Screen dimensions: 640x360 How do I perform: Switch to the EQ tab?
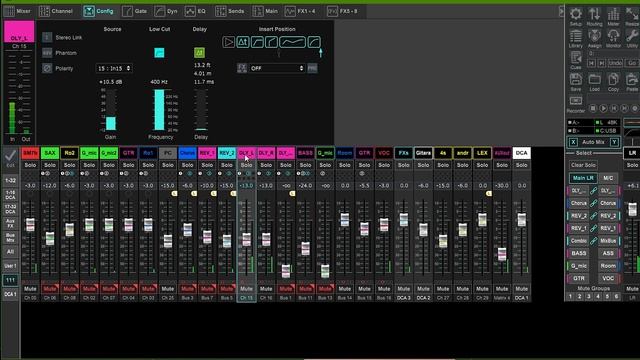[196, 11]
